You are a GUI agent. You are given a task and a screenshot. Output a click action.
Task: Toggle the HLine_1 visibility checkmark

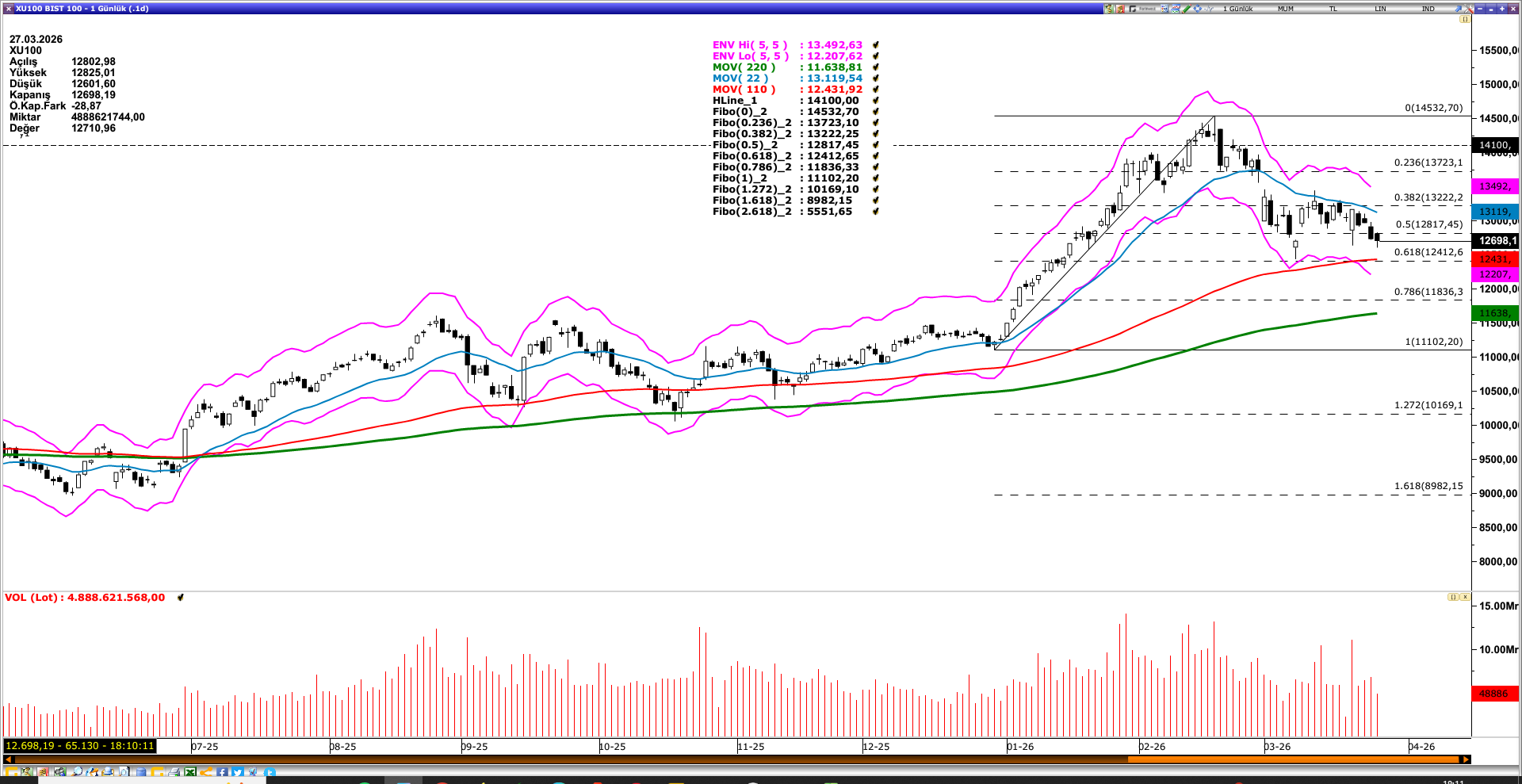click(x=874, y=101)
